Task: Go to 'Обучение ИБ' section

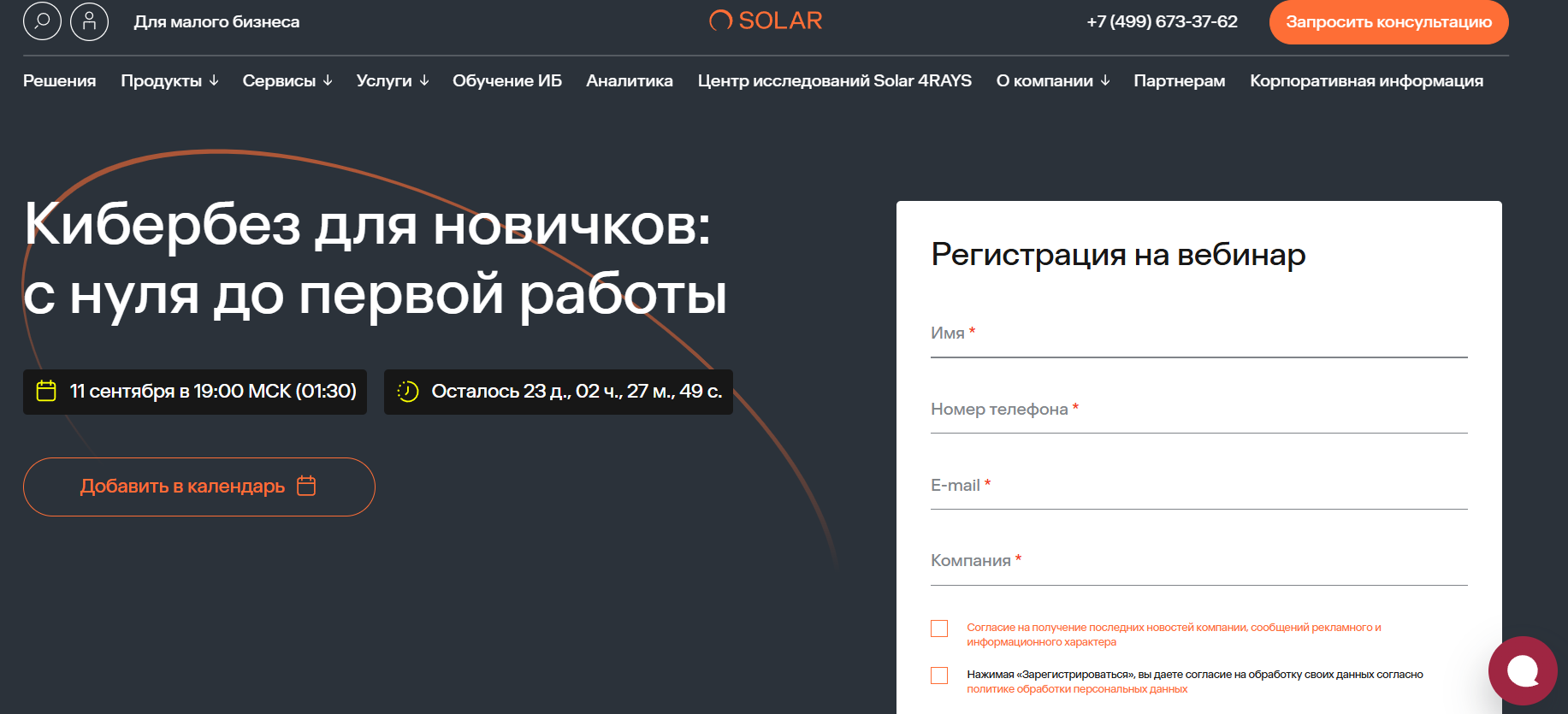Action: pyautogui.click(x=506, y=80)
